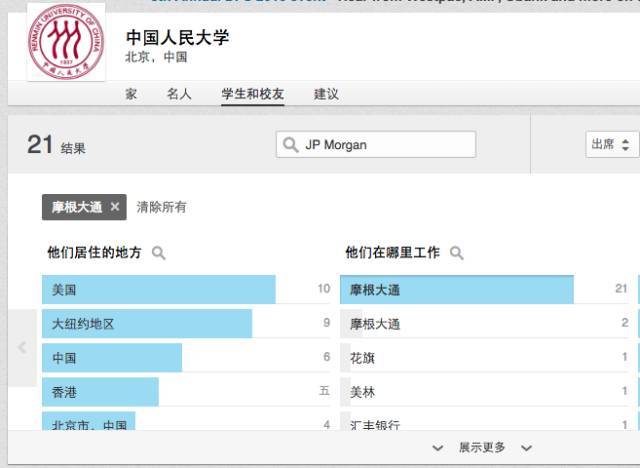This screenshot has height=468, width=640.
Task: Select the 汇丰银行 employer row
Action: 484,421
